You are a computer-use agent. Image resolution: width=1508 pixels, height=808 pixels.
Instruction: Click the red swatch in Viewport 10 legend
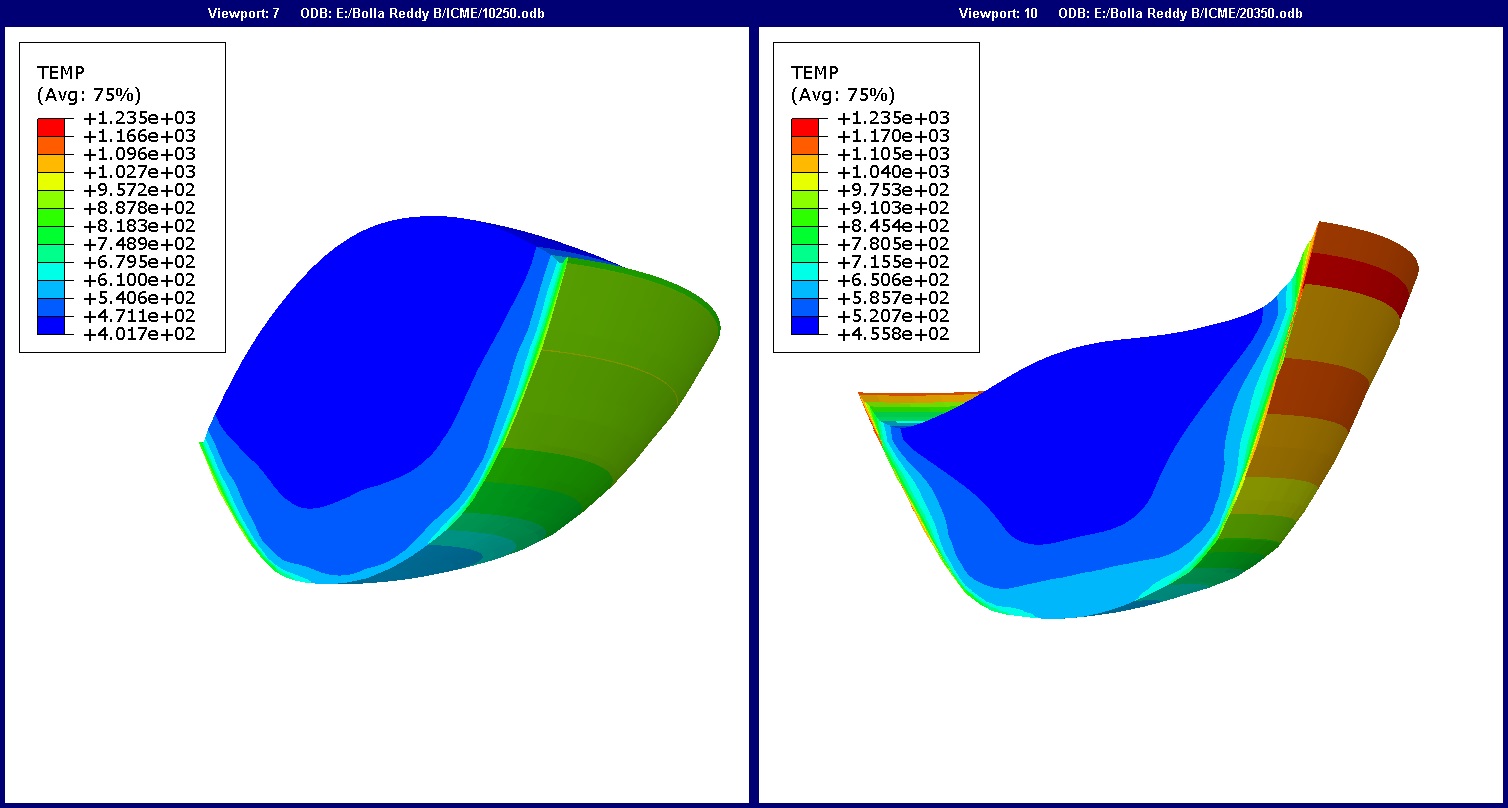(x=804, y=127)
